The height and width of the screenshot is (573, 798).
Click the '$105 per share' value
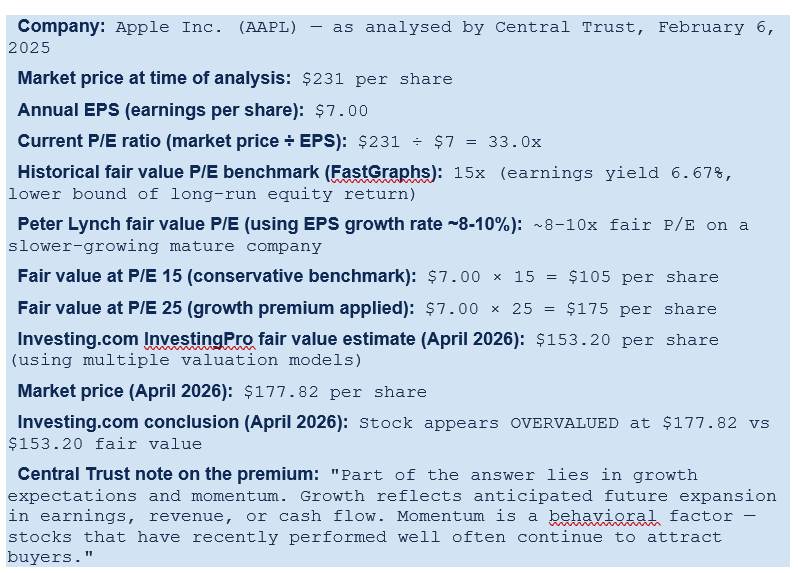click(x=643, y=277)
